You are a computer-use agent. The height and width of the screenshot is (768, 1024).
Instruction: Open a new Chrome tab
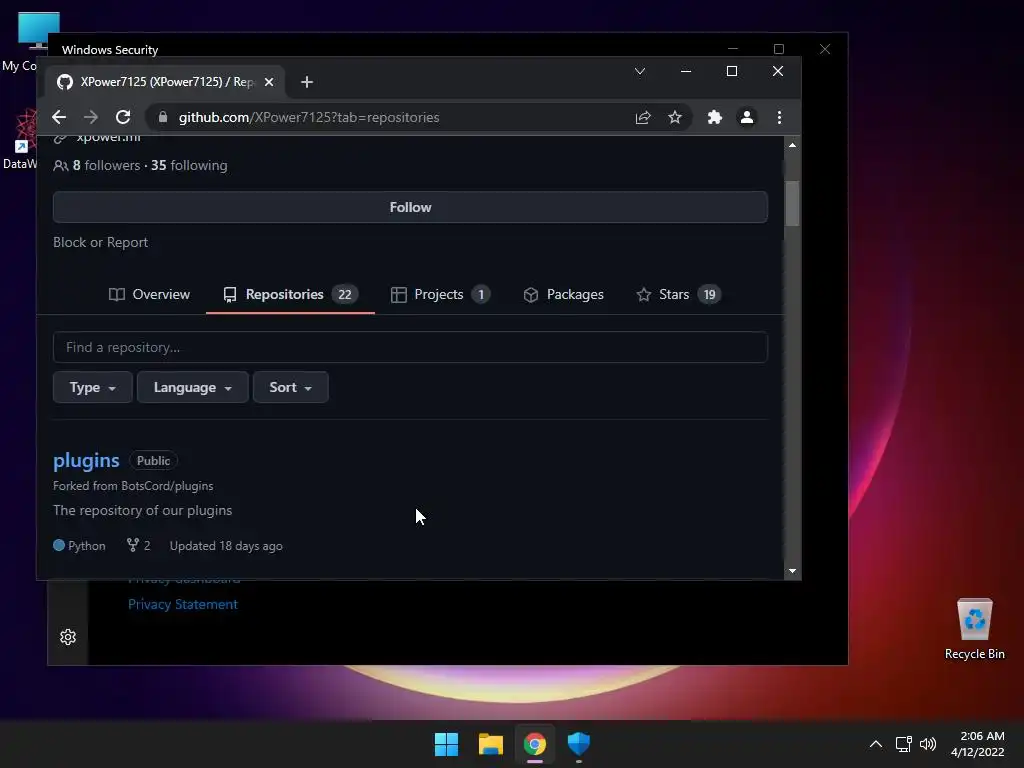click(307, 82)
